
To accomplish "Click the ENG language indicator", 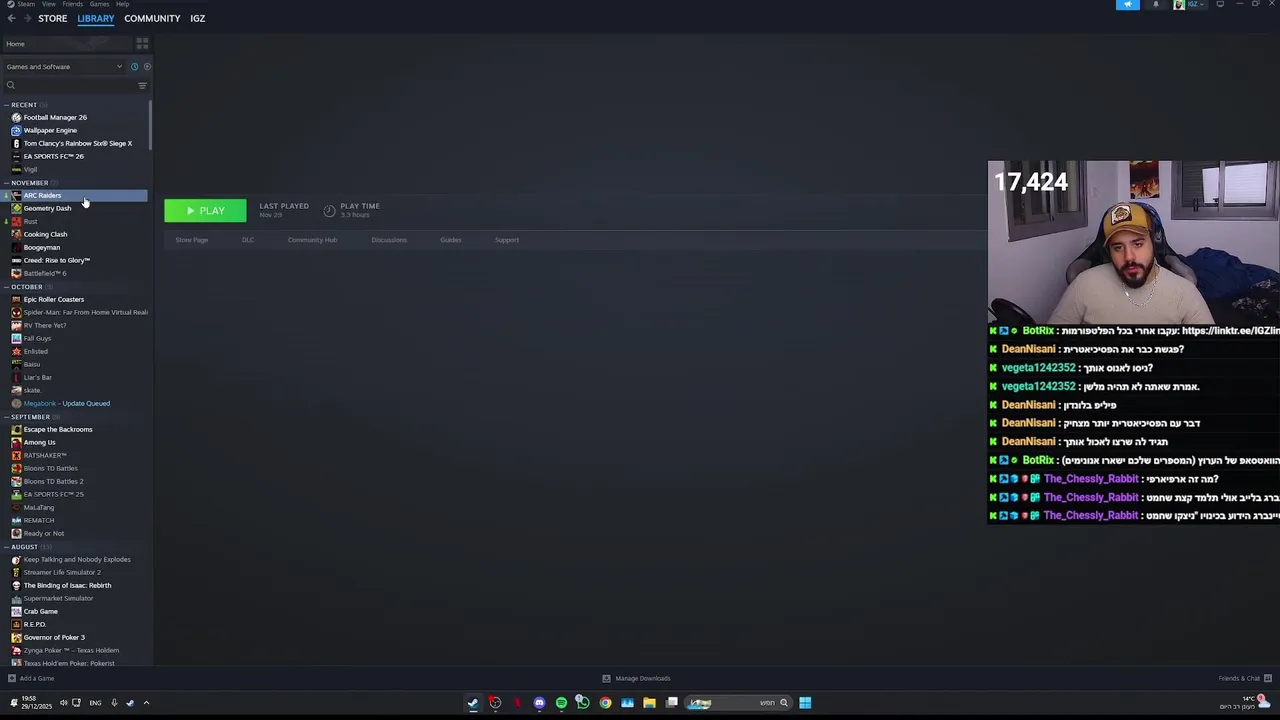I will click(x=95, y=703).
